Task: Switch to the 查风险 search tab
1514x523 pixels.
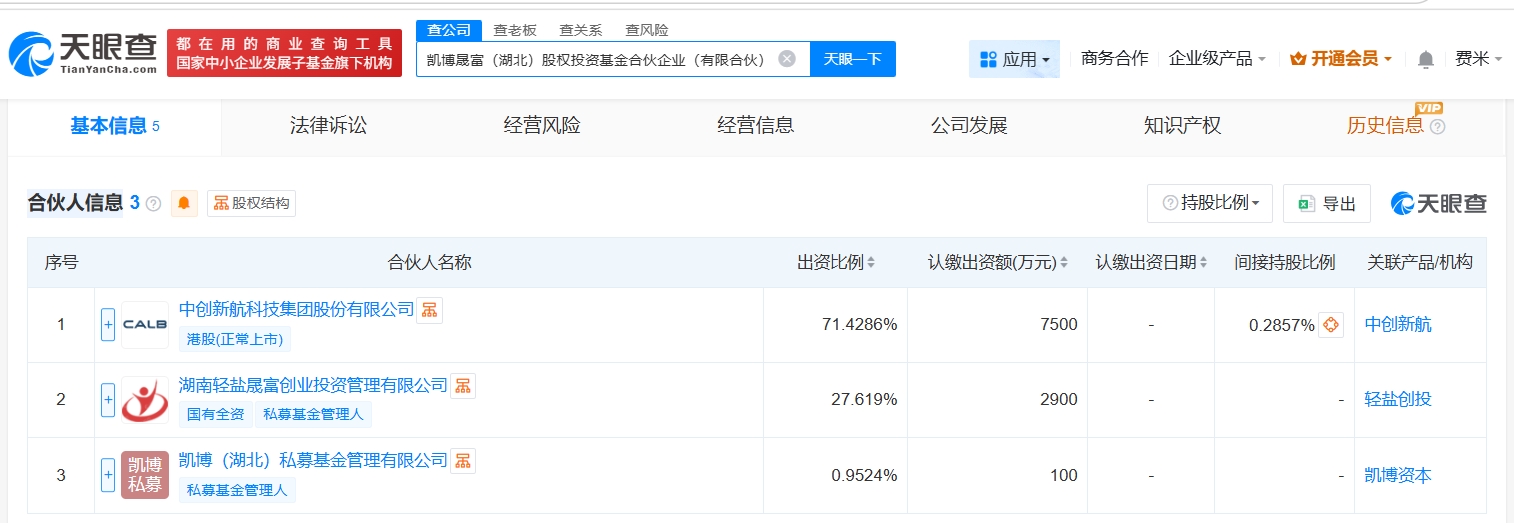Action: (647, 30)
